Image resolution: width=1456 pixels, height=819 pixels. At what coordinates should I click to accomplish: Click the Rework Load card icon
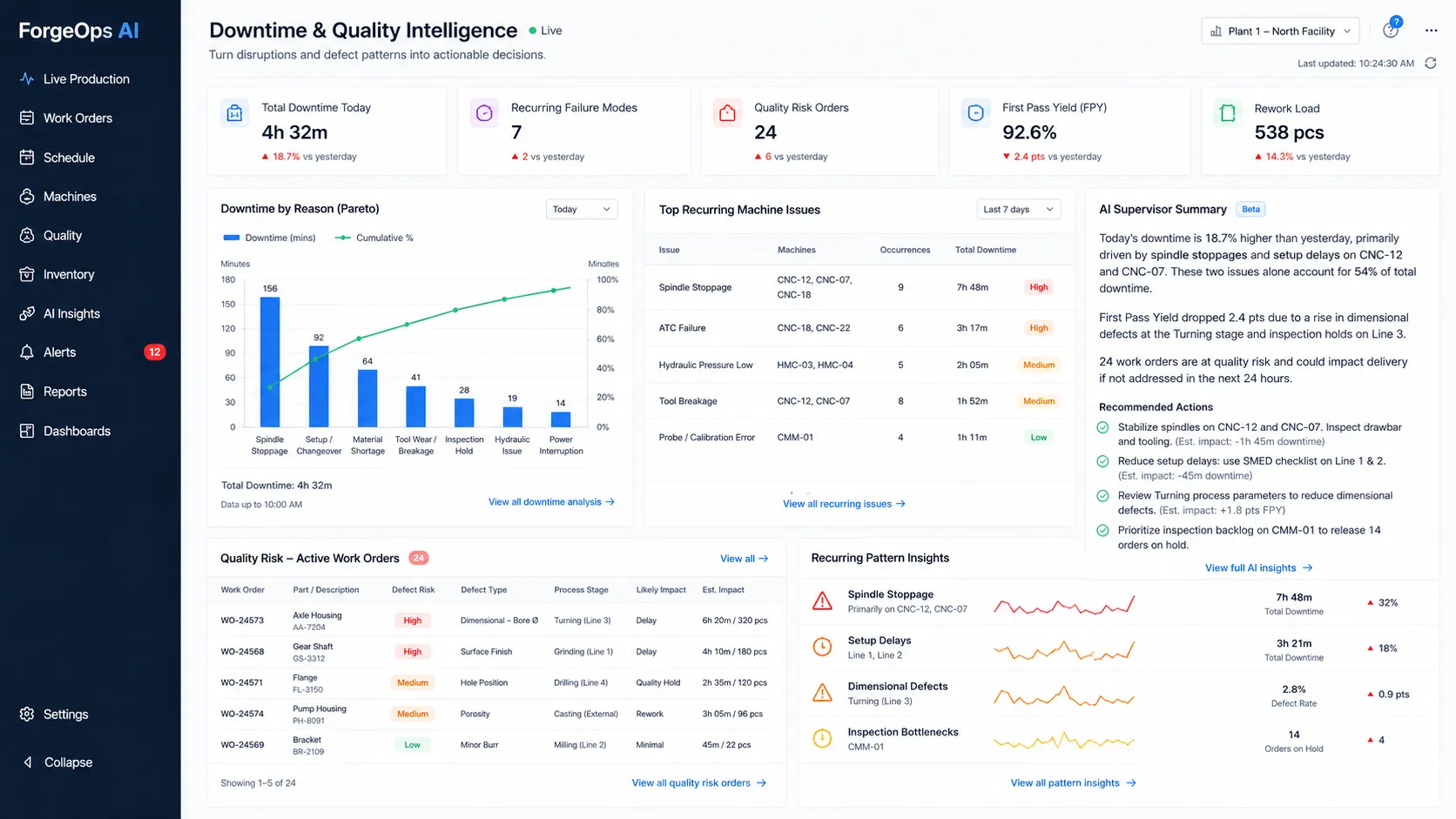click(1228, 113)
